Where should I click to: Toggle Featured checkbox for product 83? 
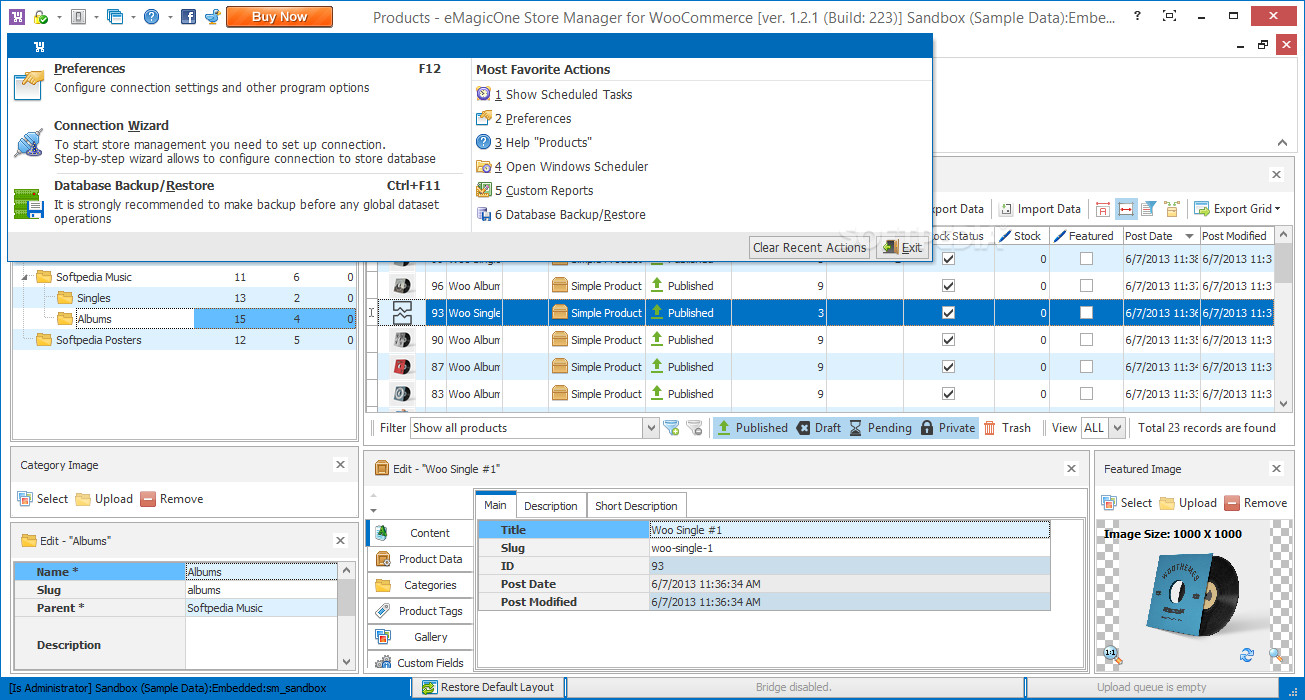(1086, 394)
